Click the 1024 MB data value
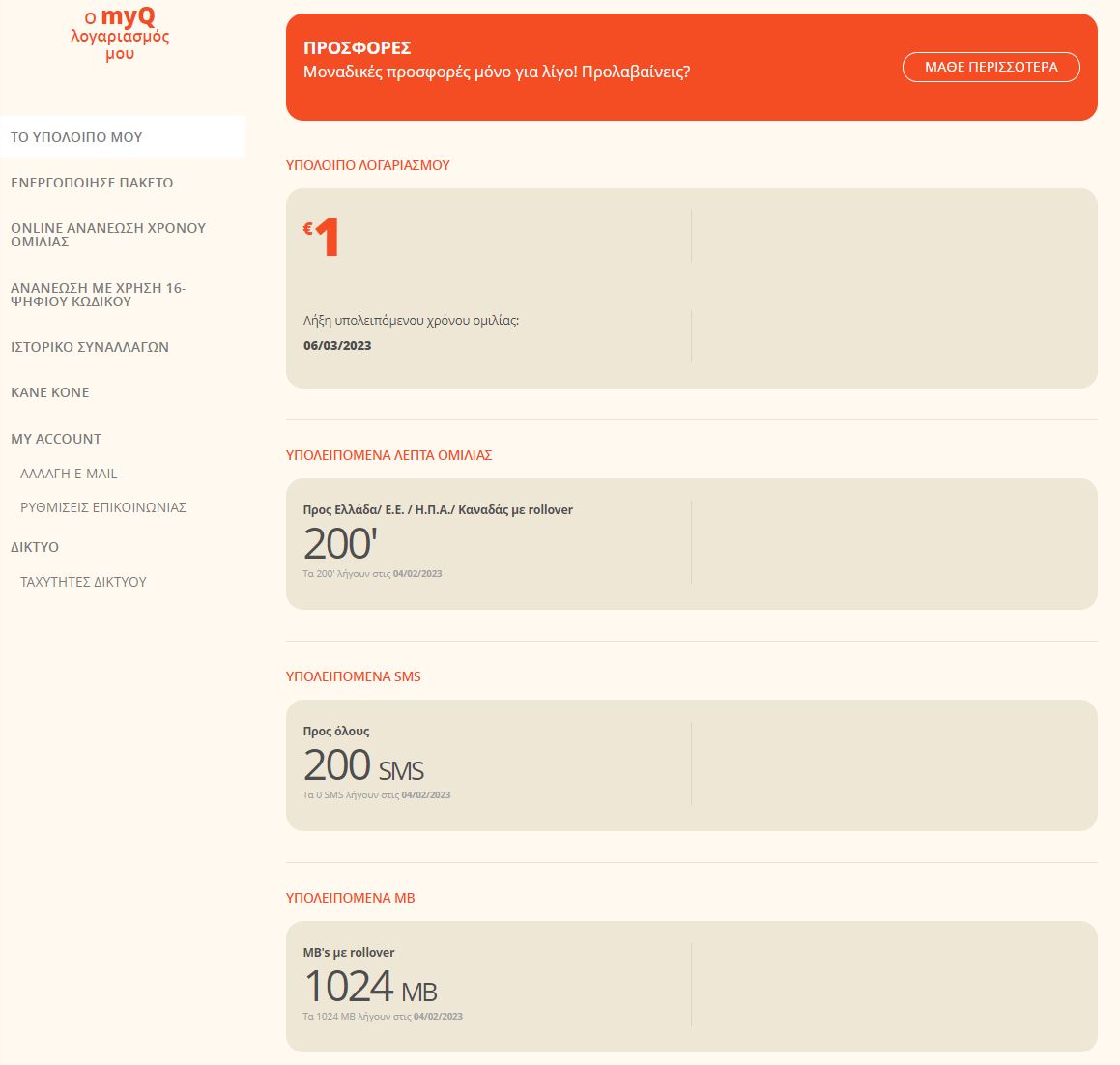Screen dimensions: 1120x1065 click(370, 987)
